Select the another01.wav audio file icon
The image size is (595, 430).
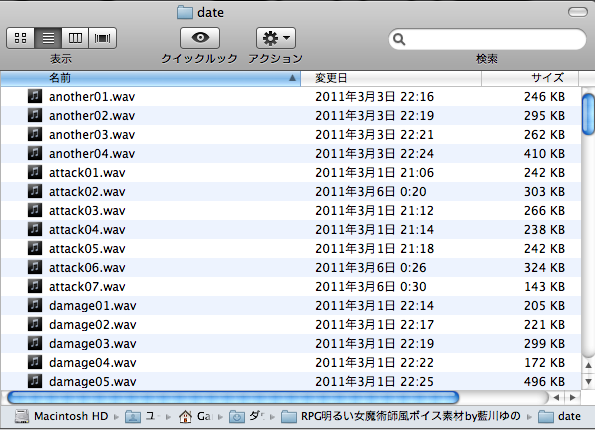pyautogui.click(x=35, y=96)
